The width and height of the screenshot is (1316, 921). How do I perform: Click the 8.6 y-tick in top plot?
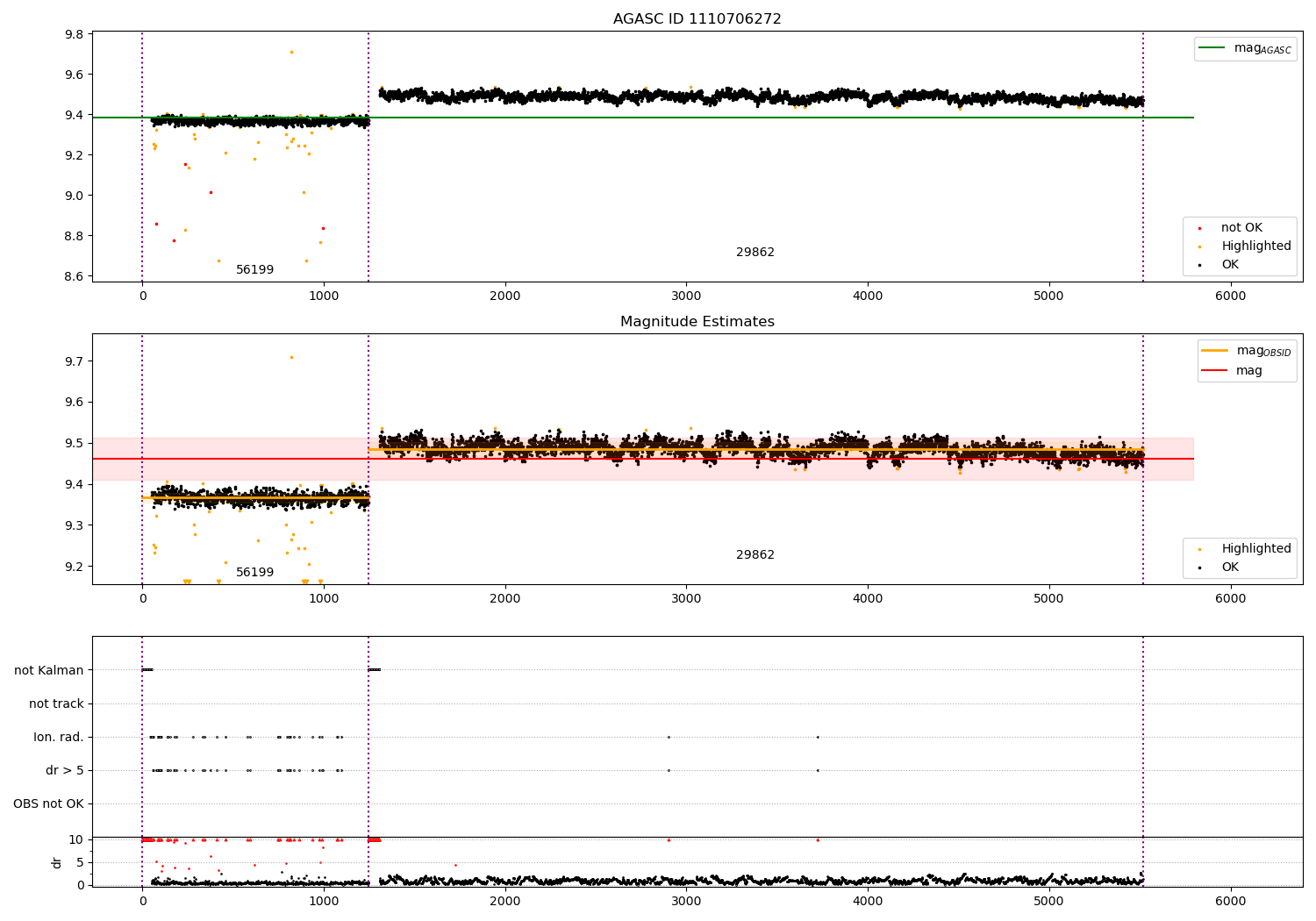pos(75,276)
